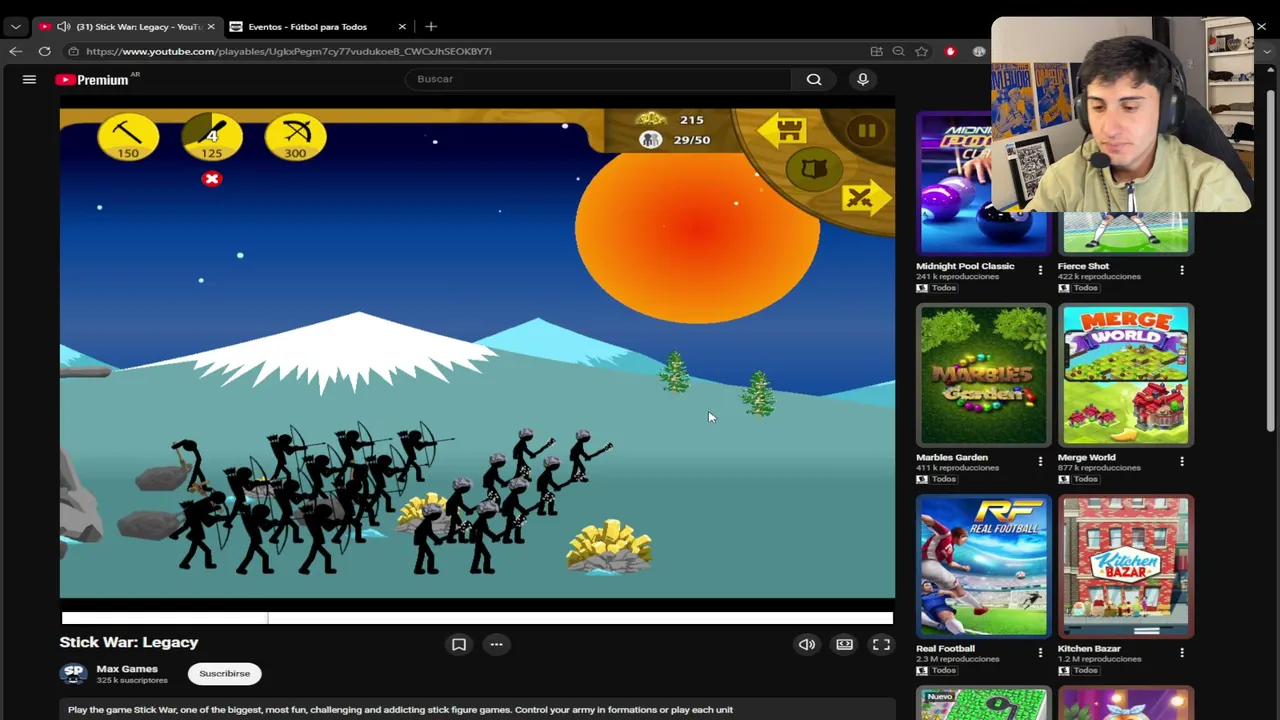Screen dimensions: 1280x720
Task: Open the red extension icon in toolbar
Action: click(x=950, y=51)
